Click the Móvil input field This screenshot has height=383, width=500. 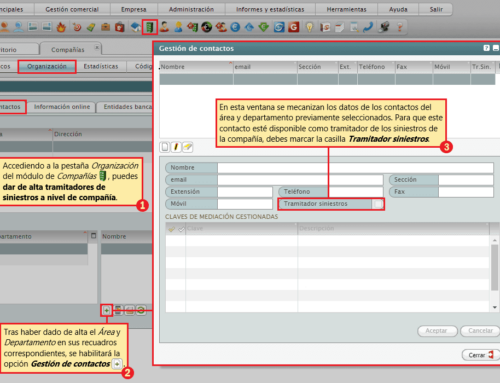click(x=245, y=204)
